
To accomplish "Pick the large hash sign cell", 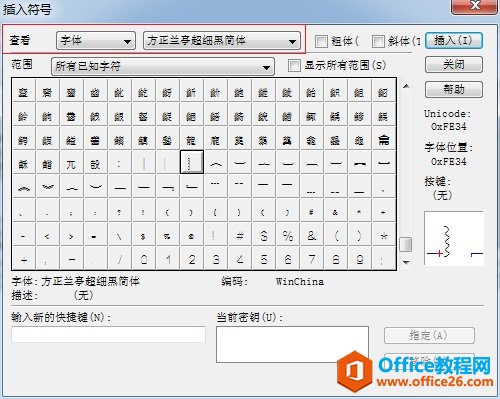I will point(240,236).
